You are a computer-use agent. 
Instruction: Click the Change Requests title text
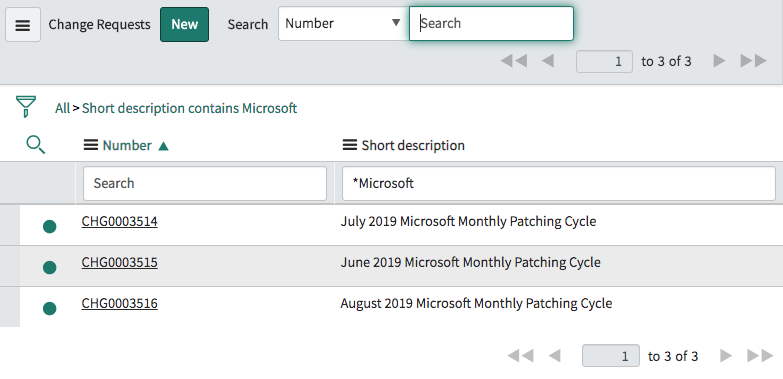click(99, 24)
